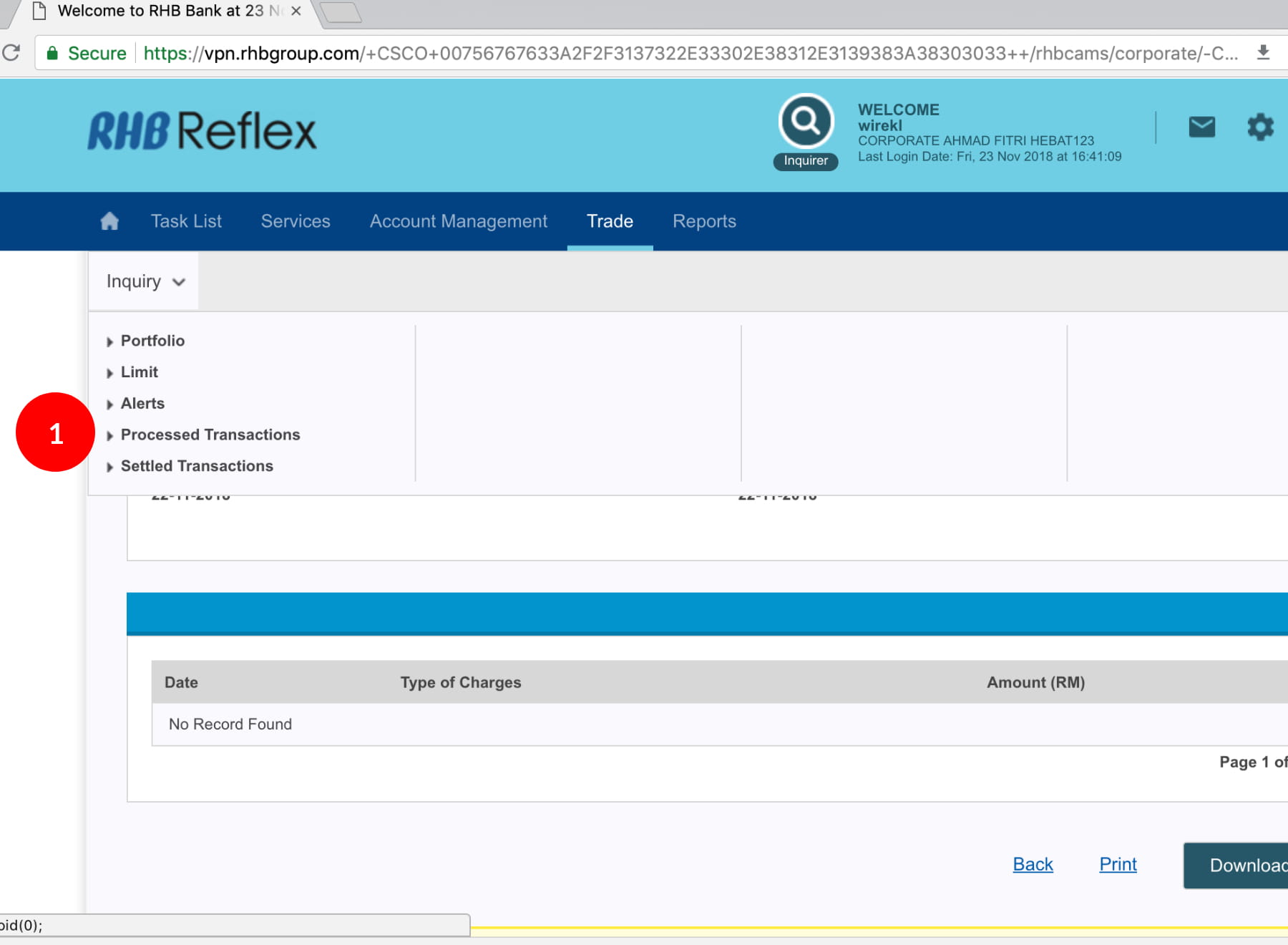Click the home icon in navigation bar
Image resolution: width=1288 pixels, height=945 pixels.
pyautogui.click(x=109, y=221)
